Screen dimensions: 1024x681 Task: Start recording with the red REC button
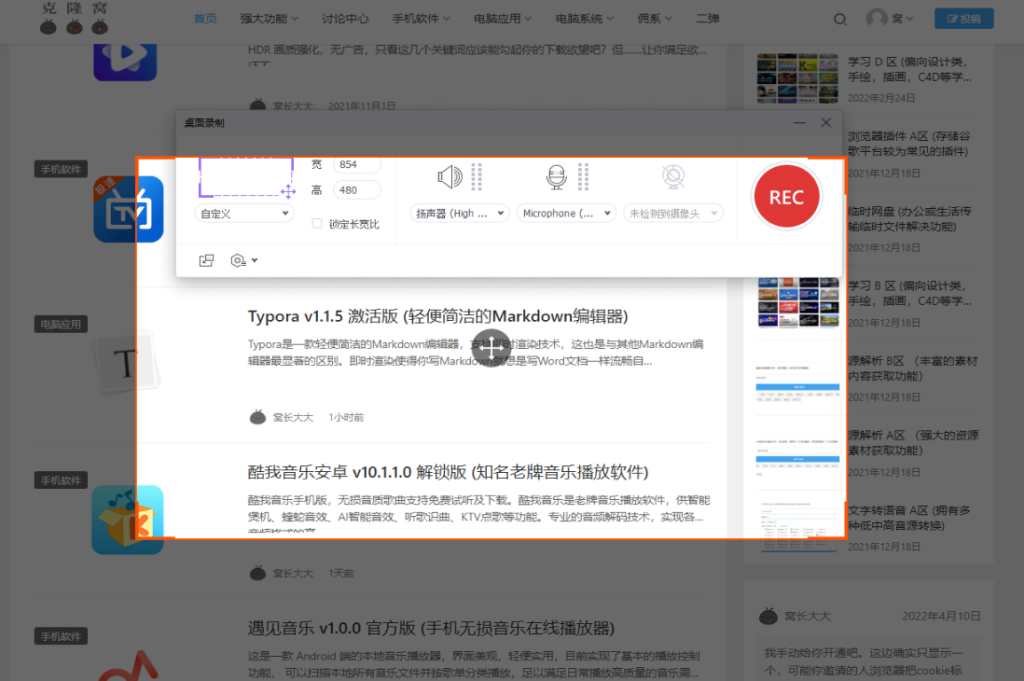786,197
